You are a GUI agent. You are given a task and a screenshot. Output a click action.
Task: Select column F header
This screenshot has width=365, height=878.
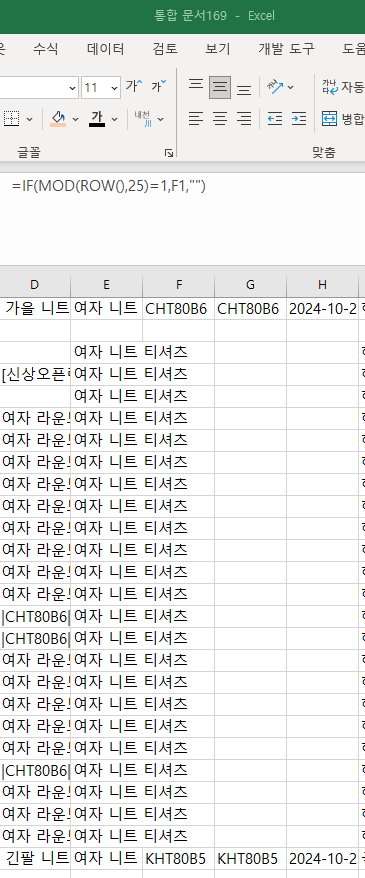(x=179, y=285)
